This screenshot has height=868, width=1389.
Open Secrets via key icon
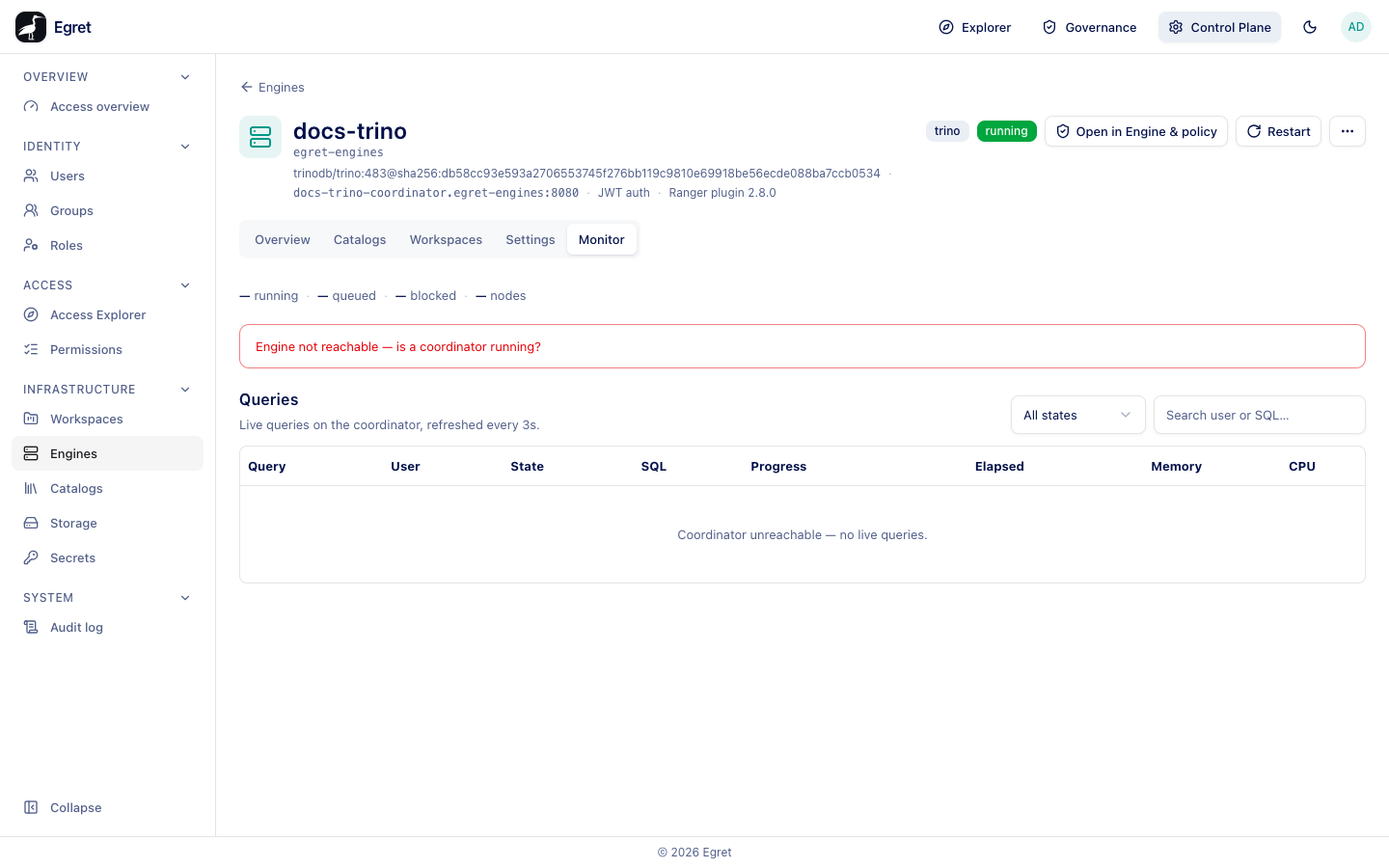pyautogui.click(x=31, y=557)
